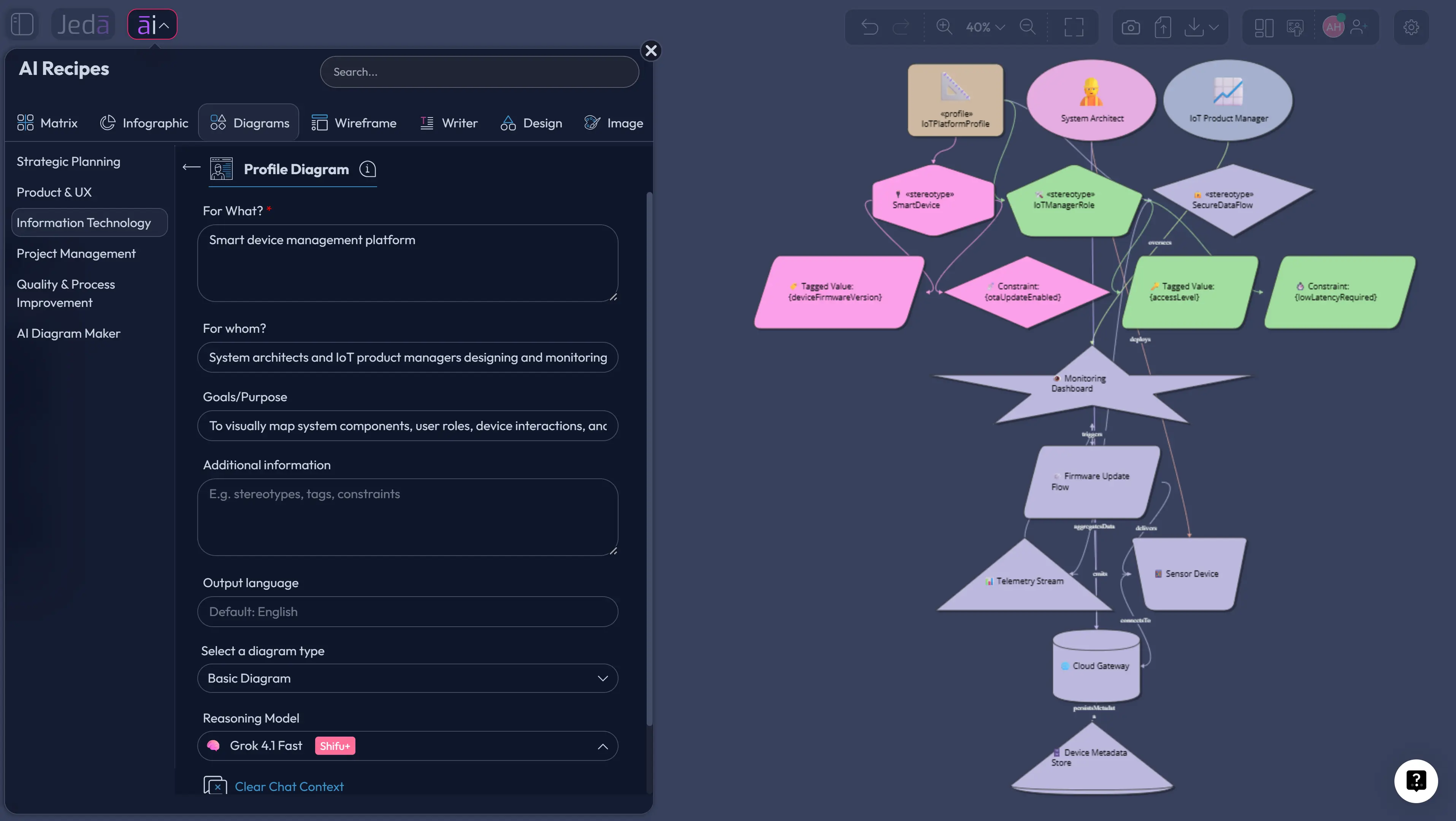Screen dimensions: 1456x821
Task: Click the Output language field
Action: [x=408, y=612]
